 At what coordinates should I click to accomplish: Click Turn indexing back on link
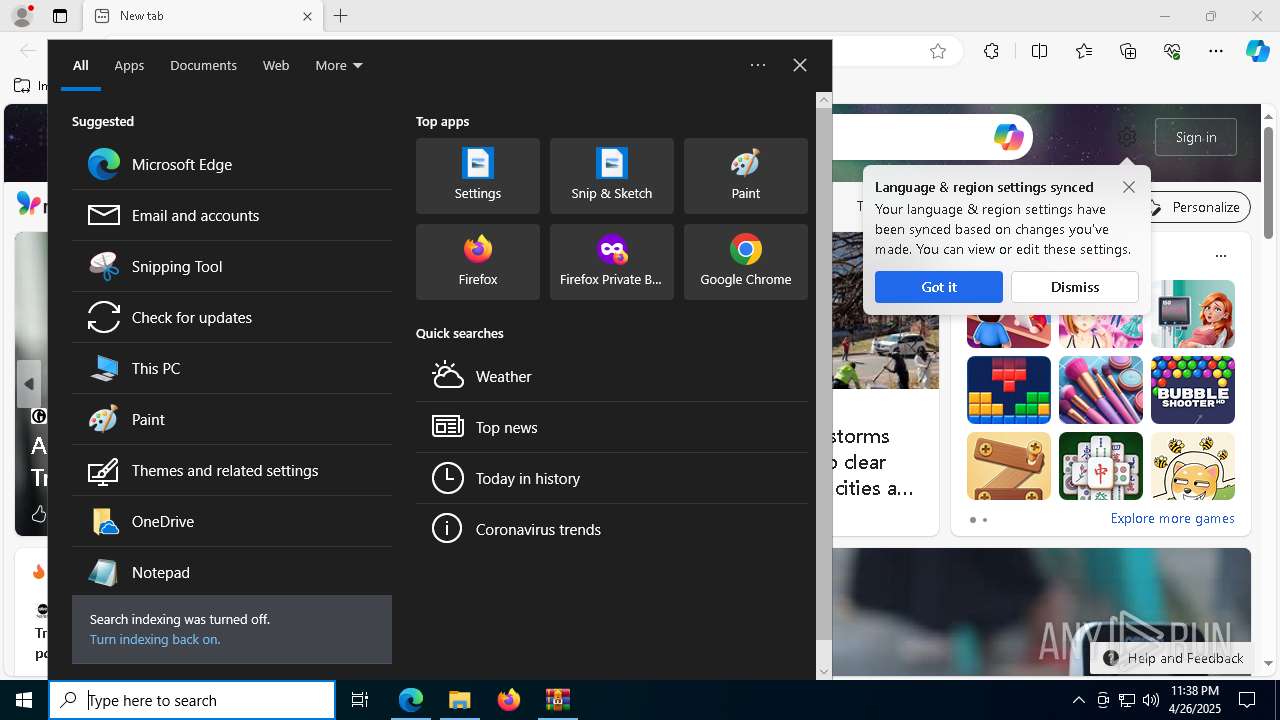[155, 639]
